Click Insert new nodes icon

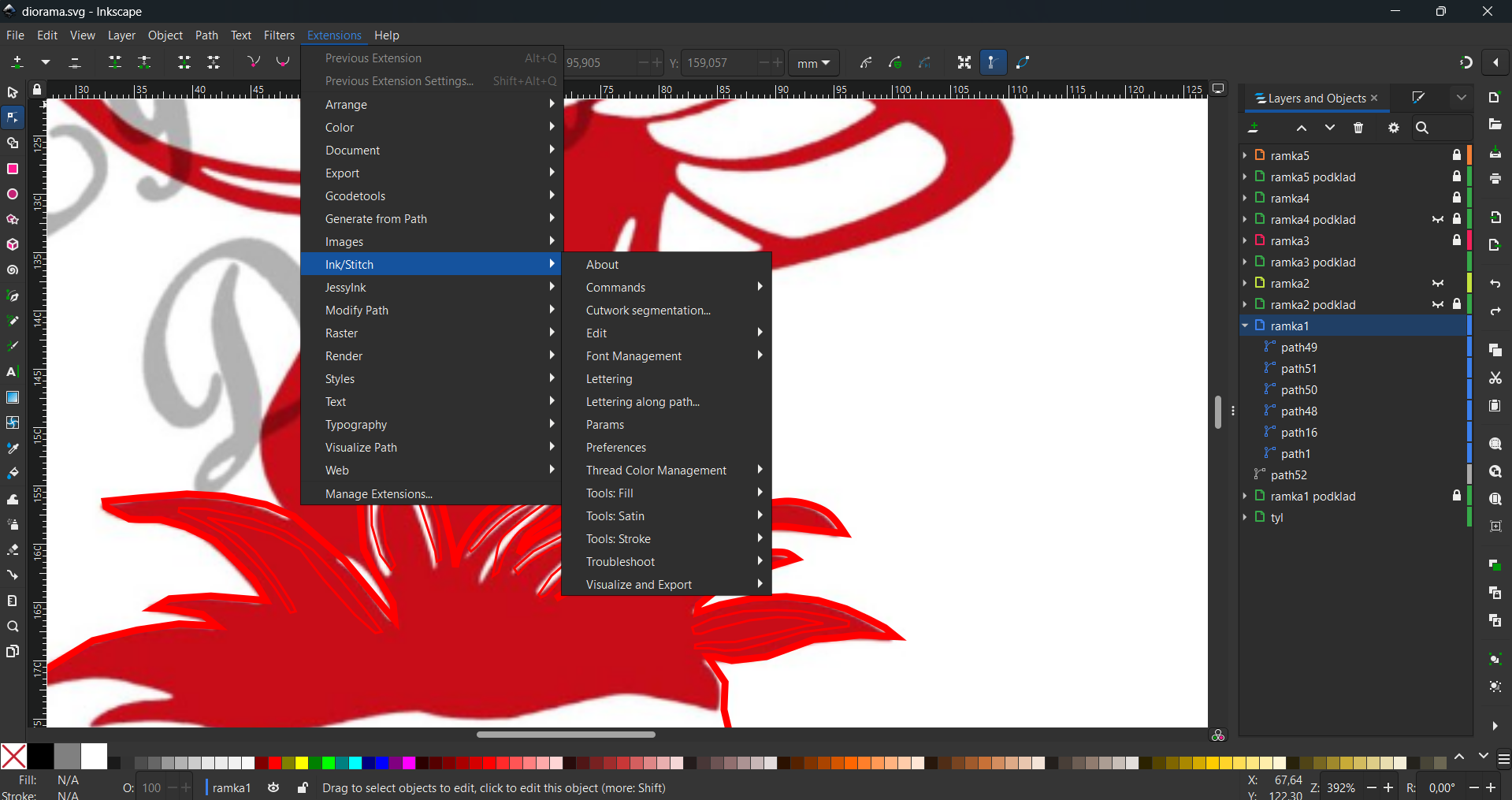(x=17, y=62)
